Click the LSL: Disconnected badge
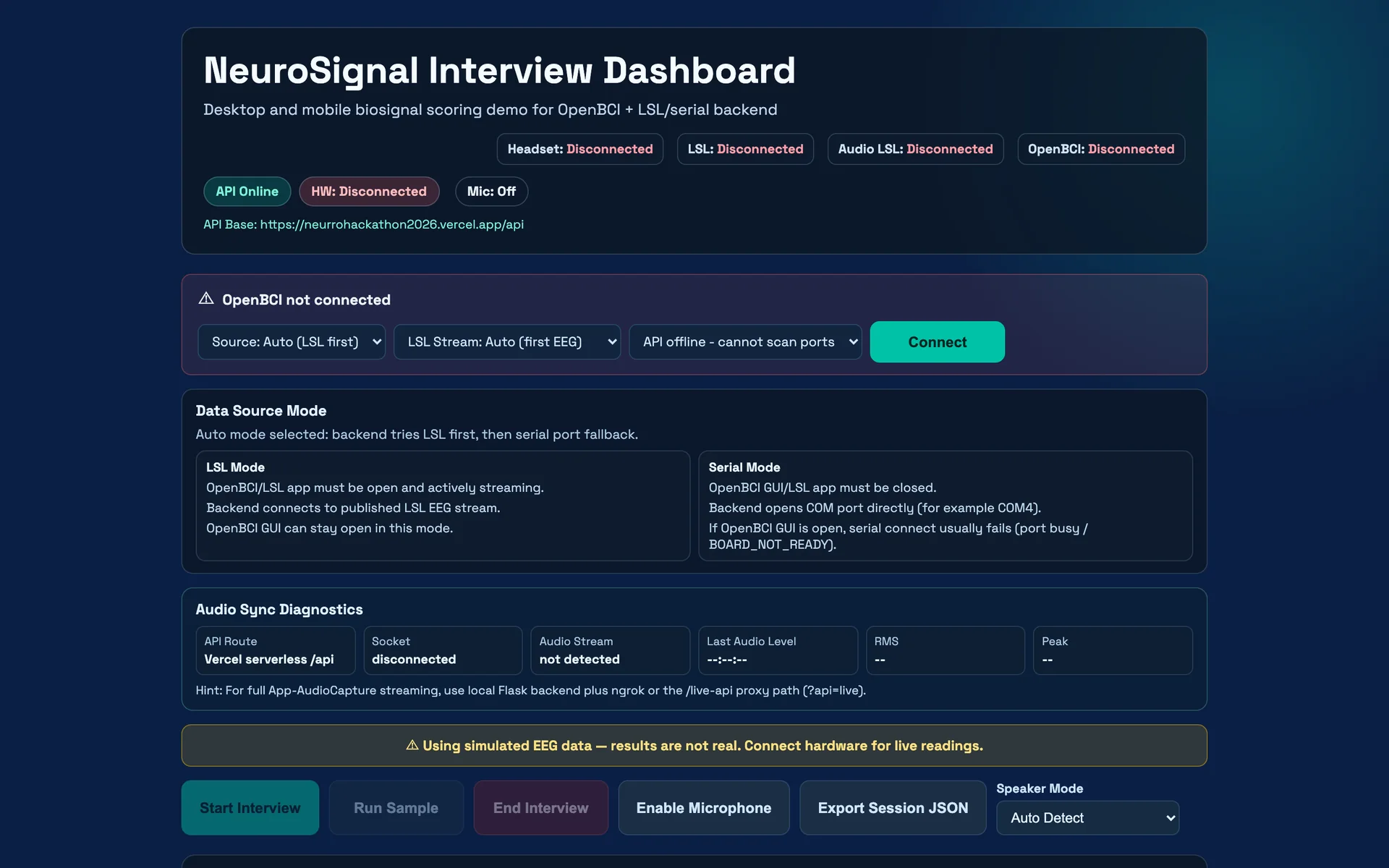The height and width of the screenshot is (868, 1389). (745, 149)
